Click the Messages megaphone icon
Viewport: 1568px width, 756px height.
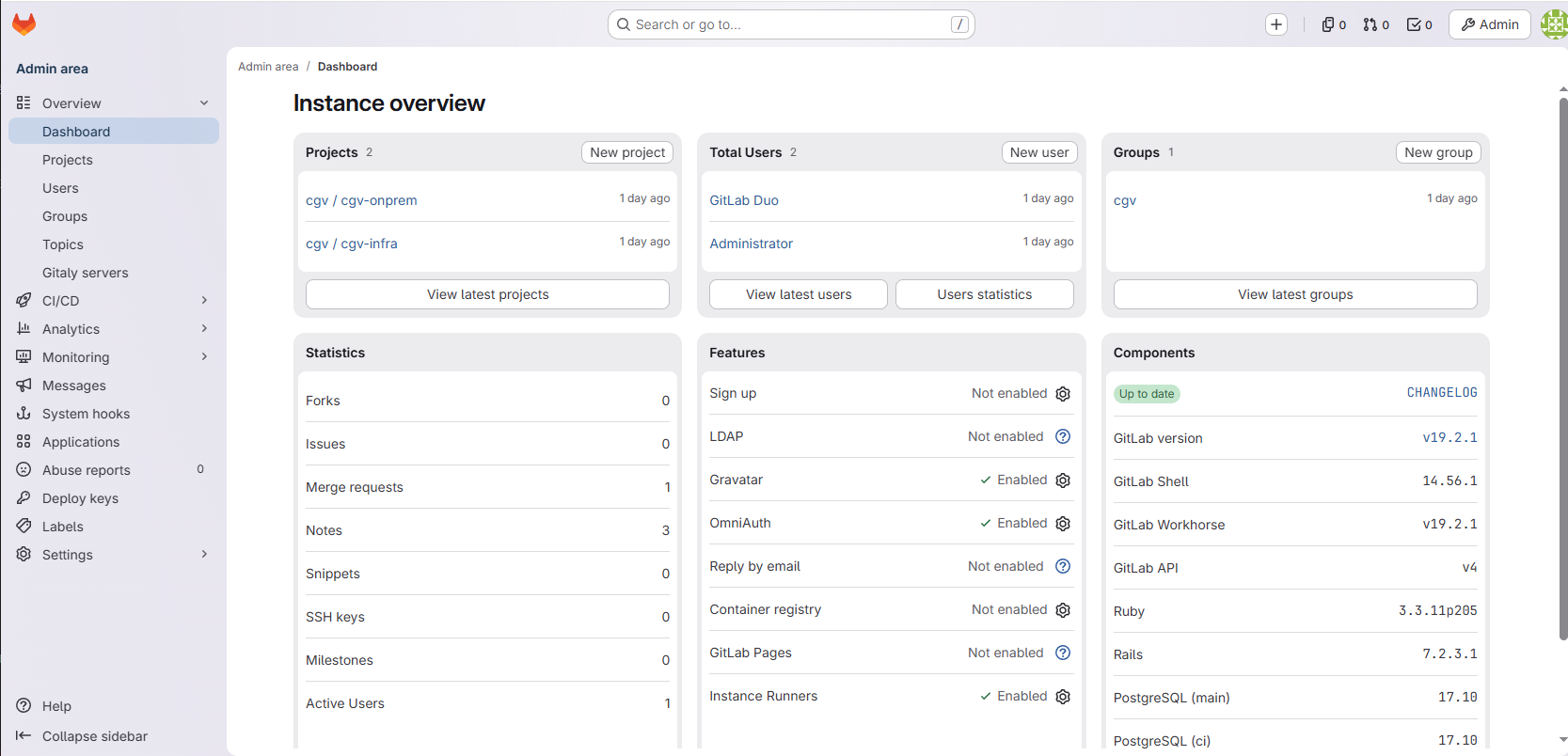[x=24, y=385]
